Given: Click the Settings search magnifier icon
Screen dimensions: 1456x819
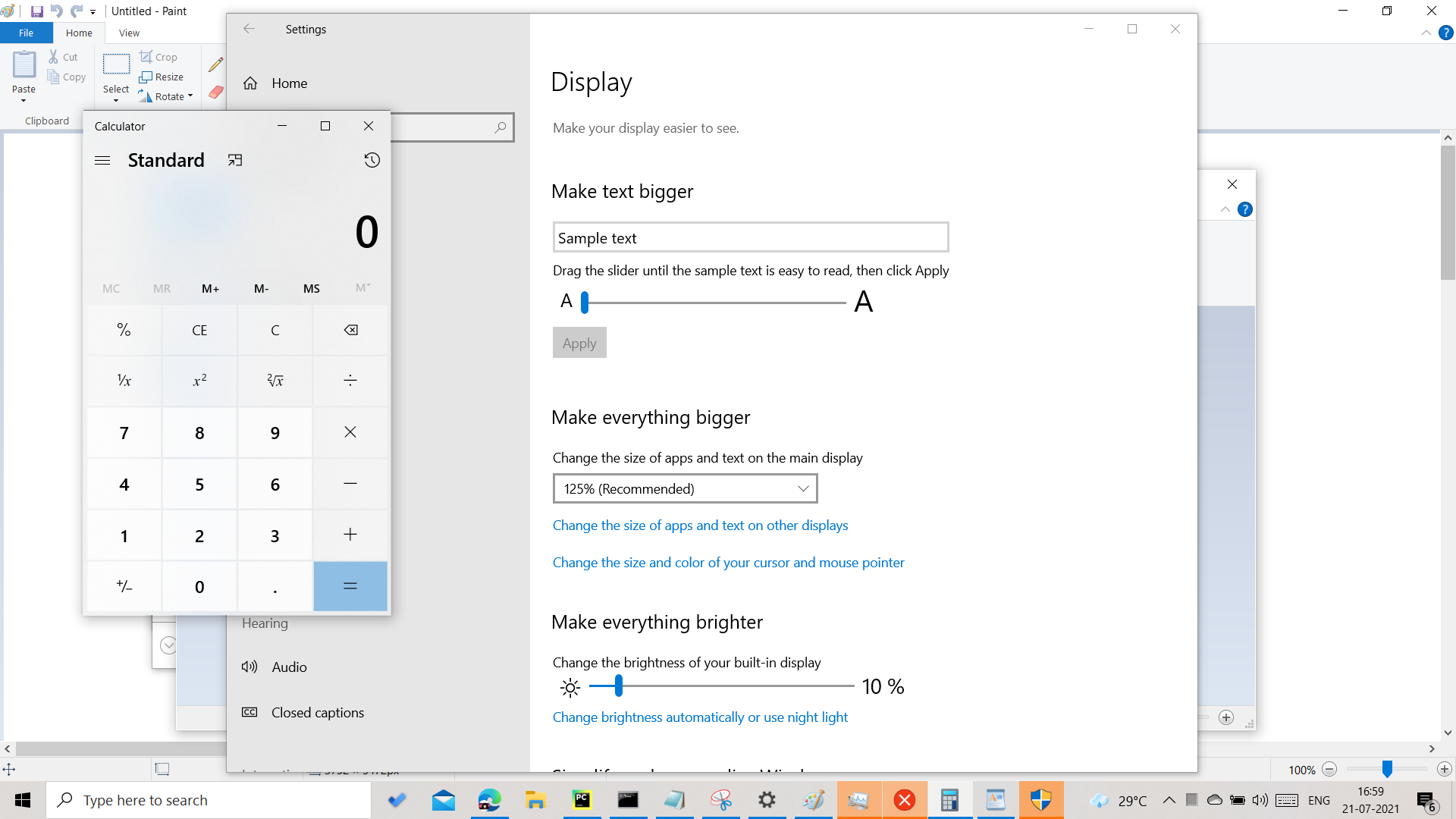Looking at the screenshot, I should tap(500, 127).
